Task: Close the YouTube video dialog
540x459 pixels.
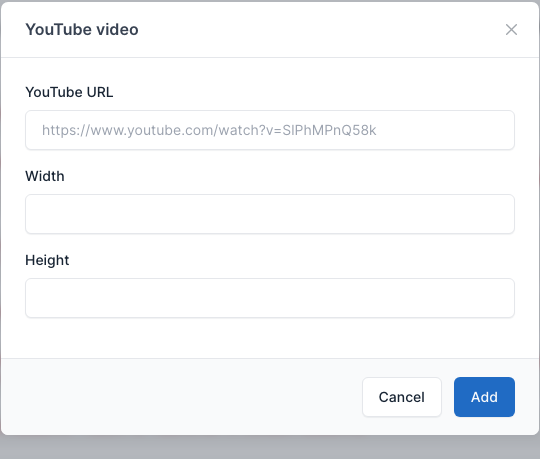Action: pos(511,30)
